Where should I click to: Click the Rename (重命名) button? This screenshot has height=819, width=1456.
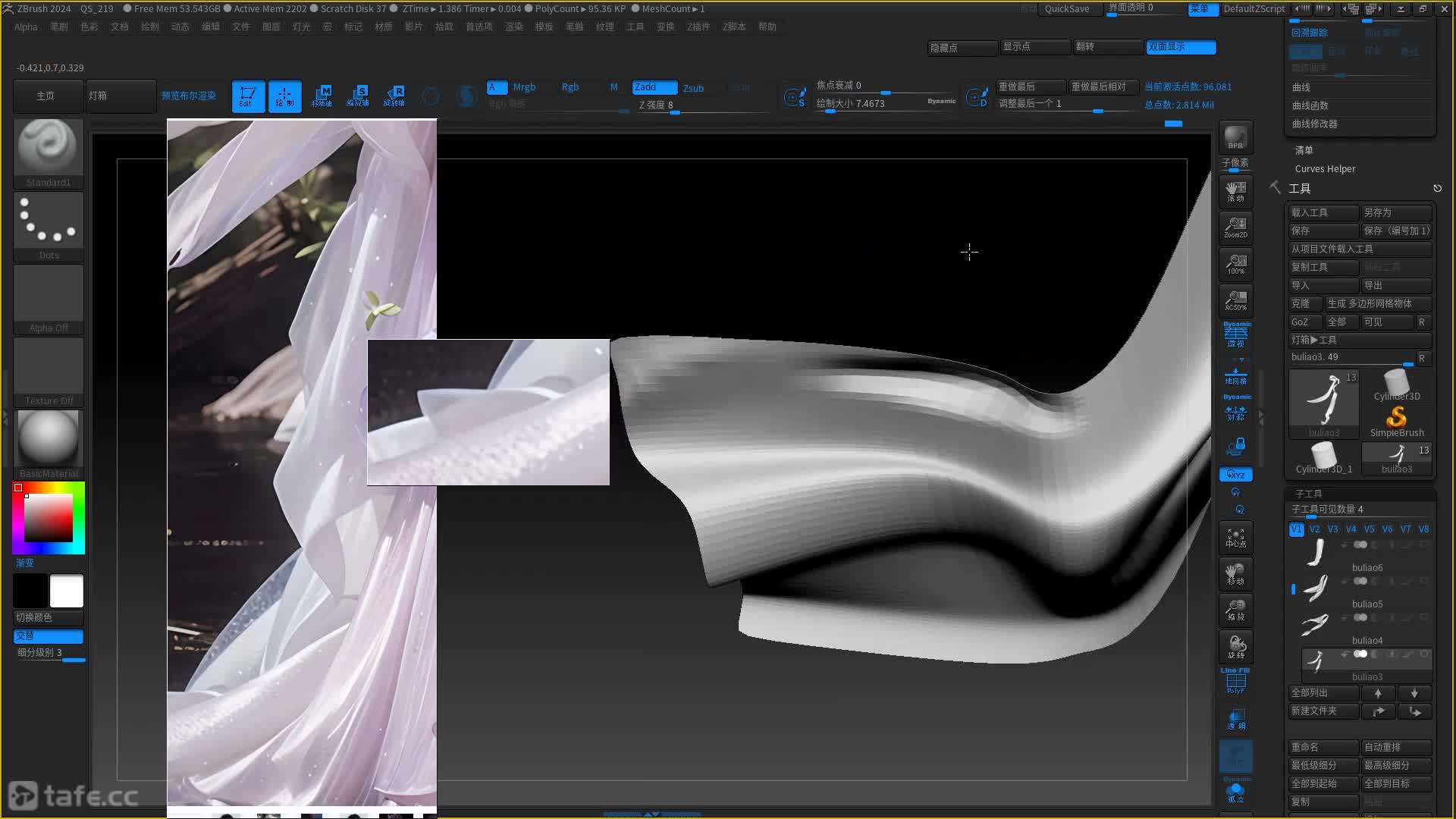(x=1323, y=747)
